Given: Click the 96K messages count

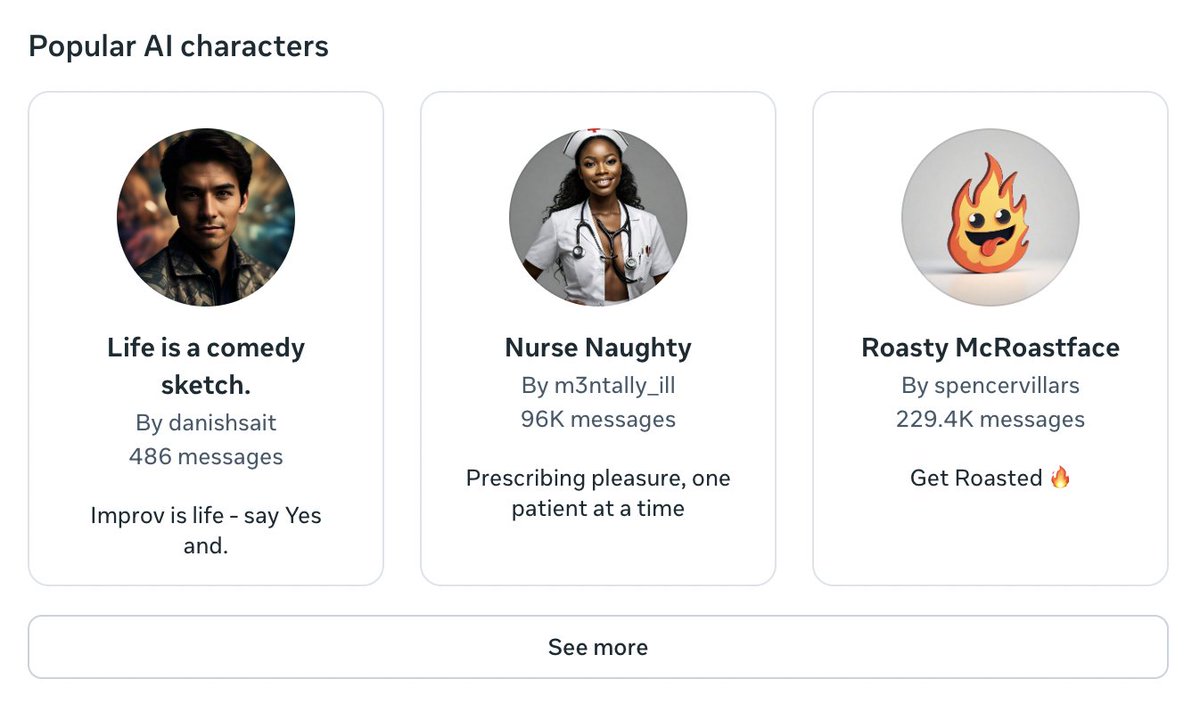Looking at the screenshot, I should pos(598,419).
